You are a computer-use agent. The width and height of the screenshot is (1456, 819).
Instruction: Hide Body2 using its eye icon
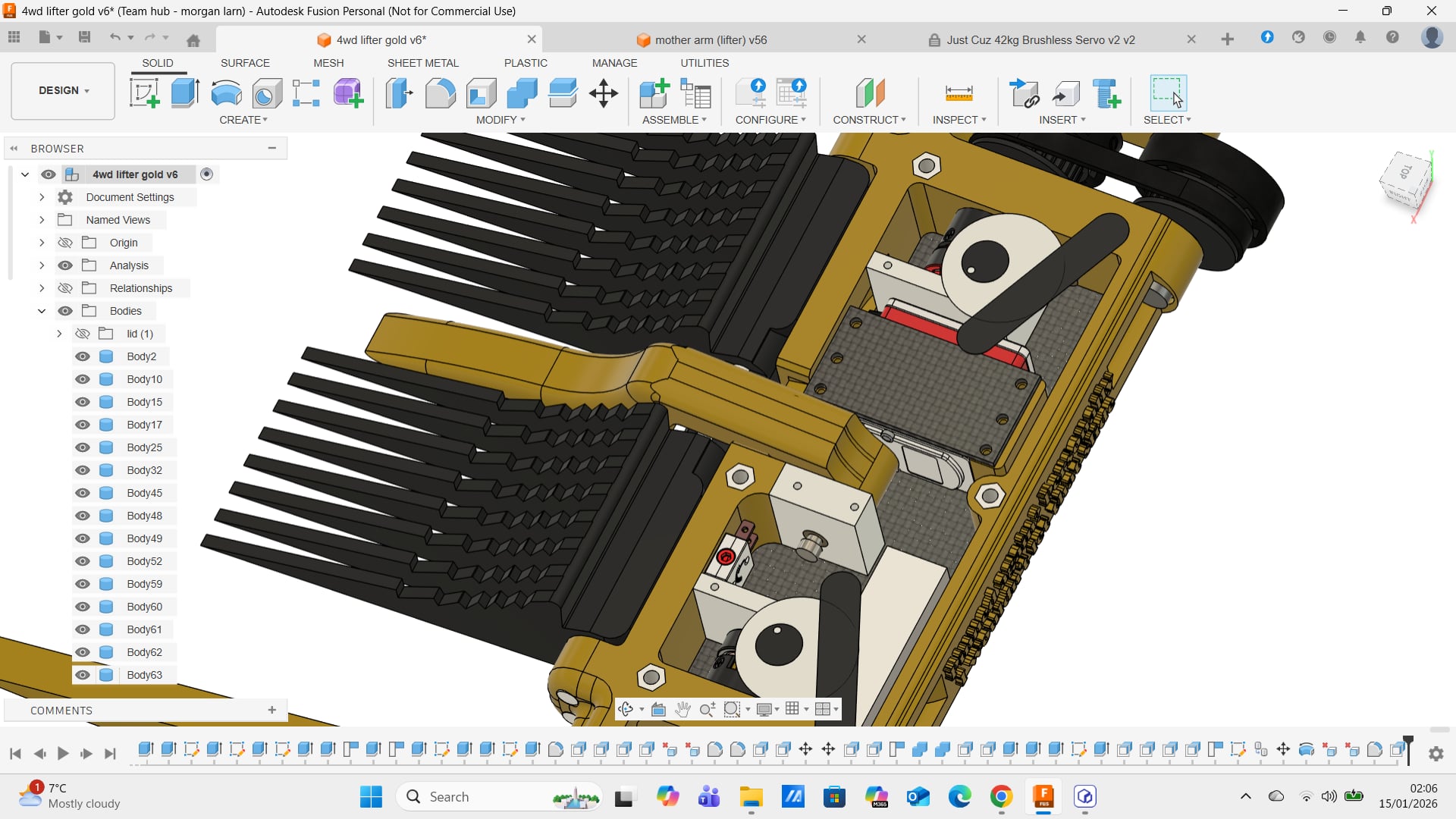click(x=83, y=356)
